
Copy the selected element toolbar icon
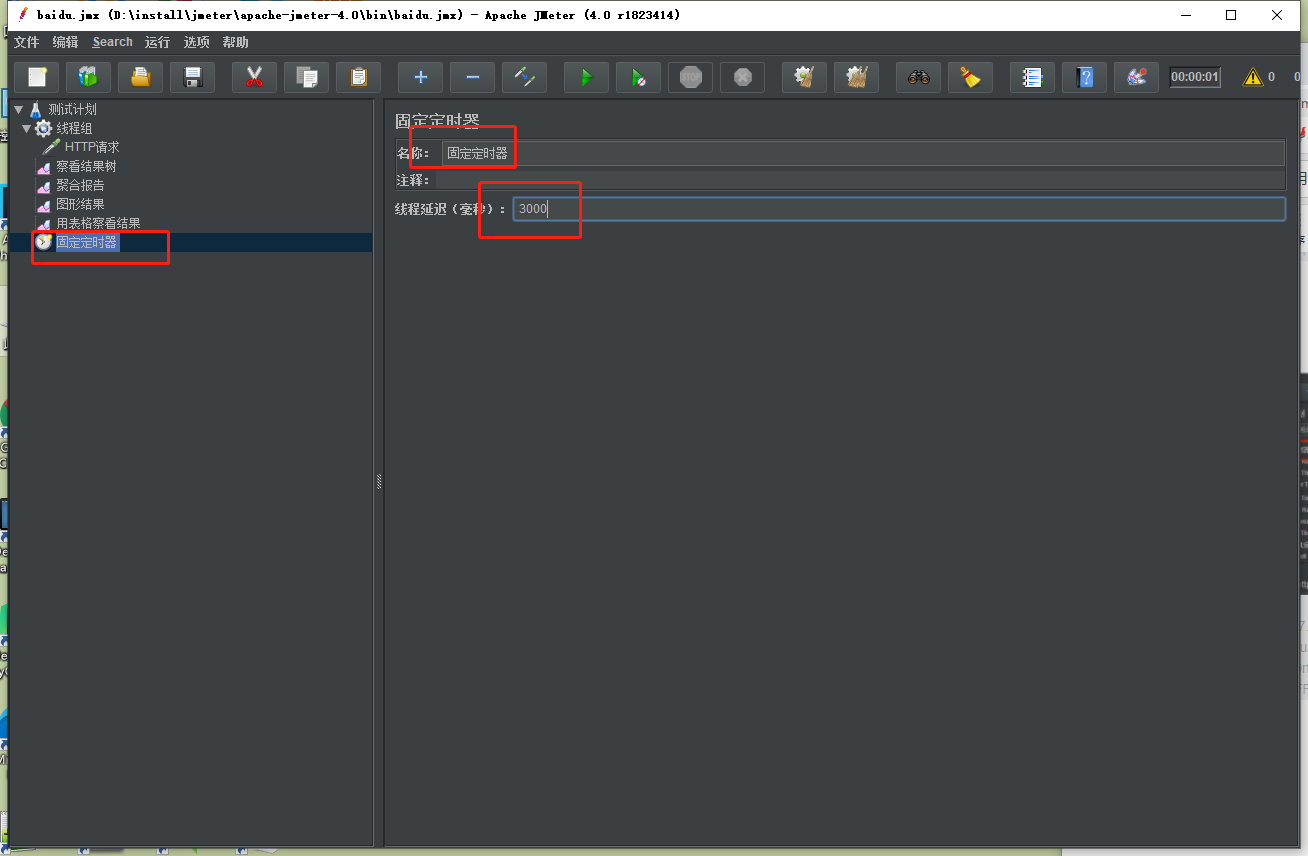click(307, 77)
